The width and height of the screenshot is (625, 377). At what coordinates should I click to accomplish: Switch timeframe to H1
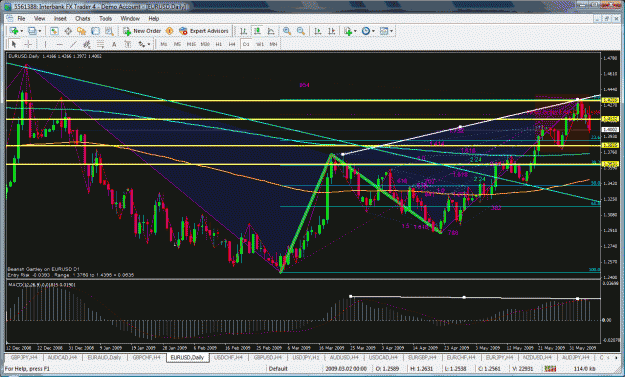218,44
